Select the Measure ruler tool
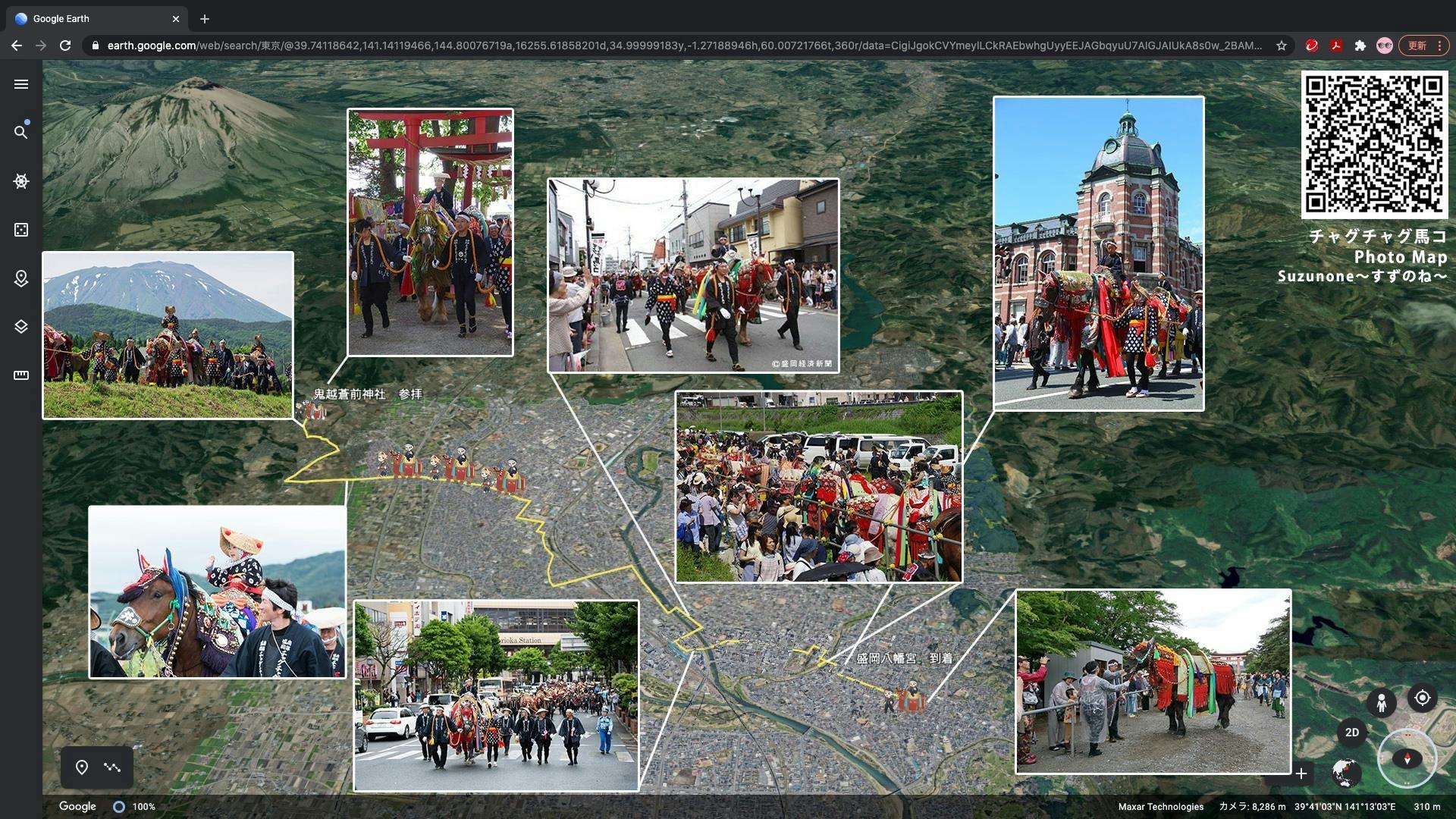The image size is (1456, 819). click(21, 375)
